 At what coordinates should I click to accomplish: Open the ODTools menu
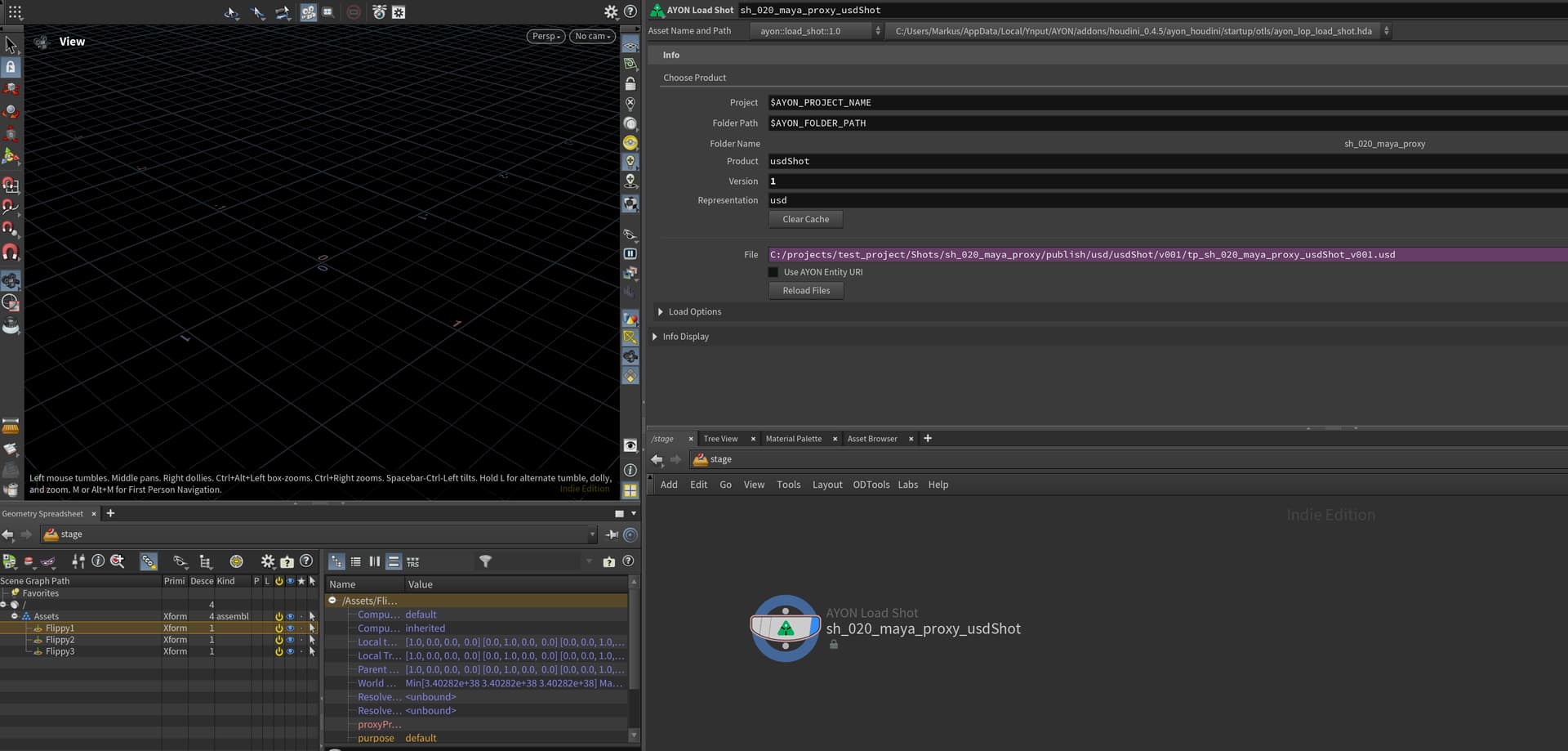pos(871,485)
